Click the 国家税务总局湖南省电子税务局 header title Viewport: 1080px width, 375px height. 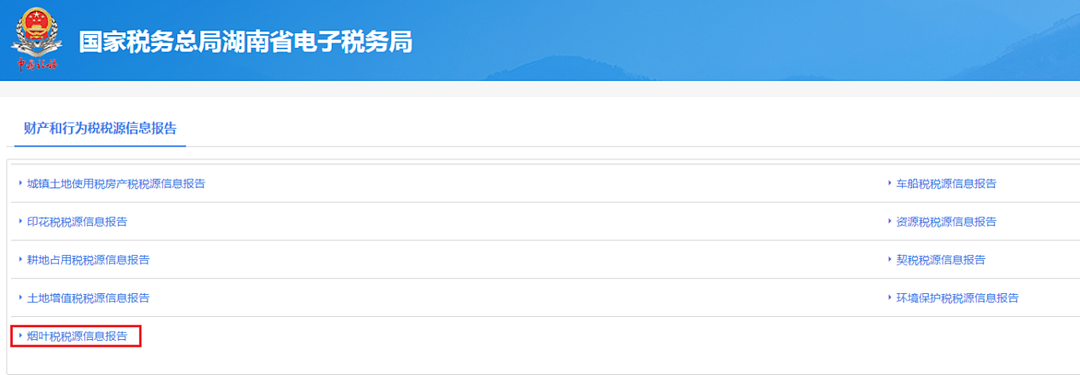pyautogui.click(x=246, y=43)
